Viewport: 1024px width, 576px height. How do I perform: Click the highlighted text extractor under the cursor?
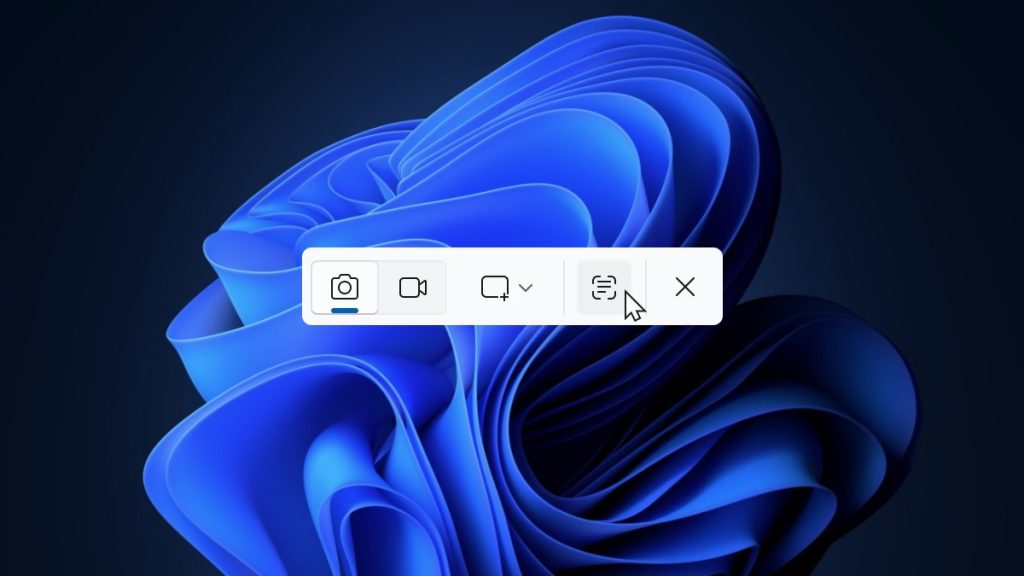tap(604, 287)
